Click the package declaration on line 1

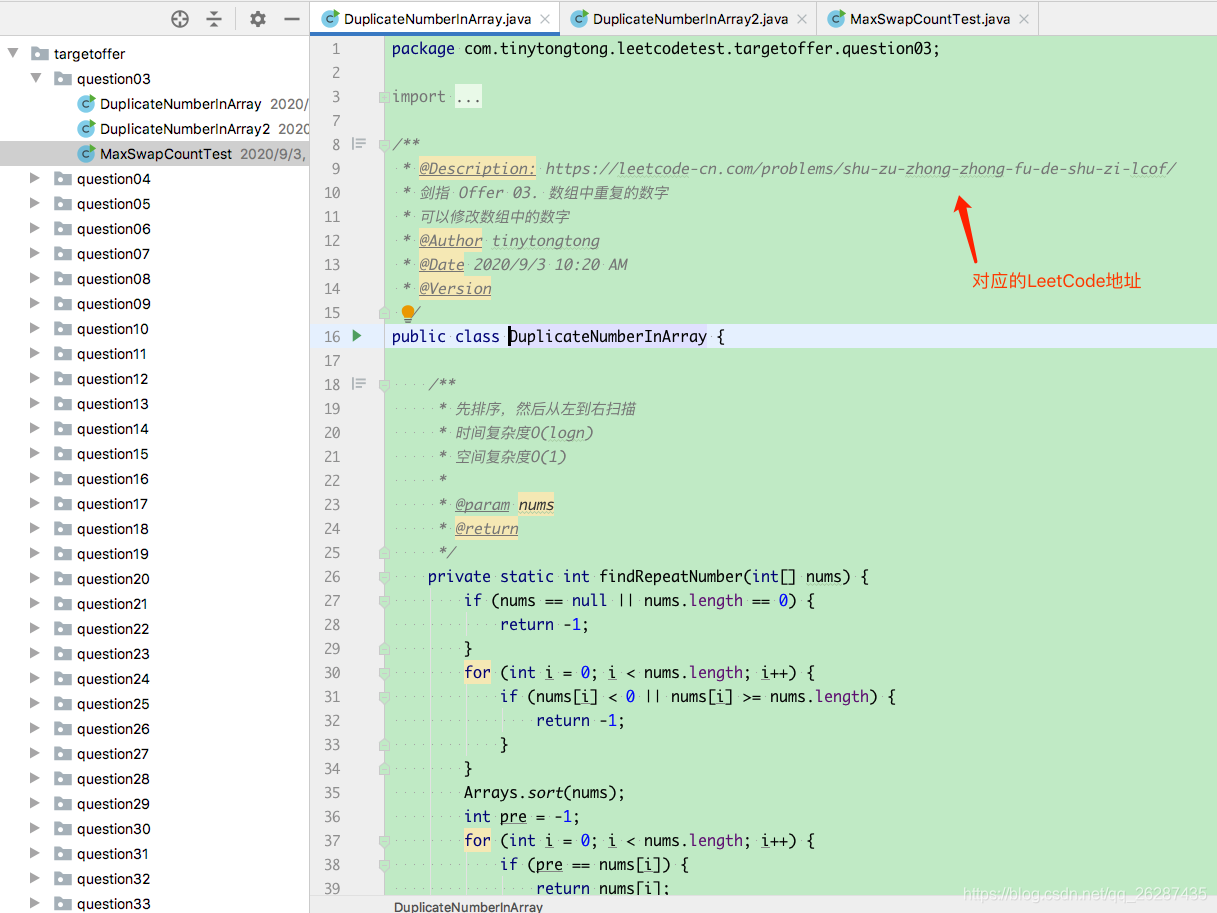666,49
